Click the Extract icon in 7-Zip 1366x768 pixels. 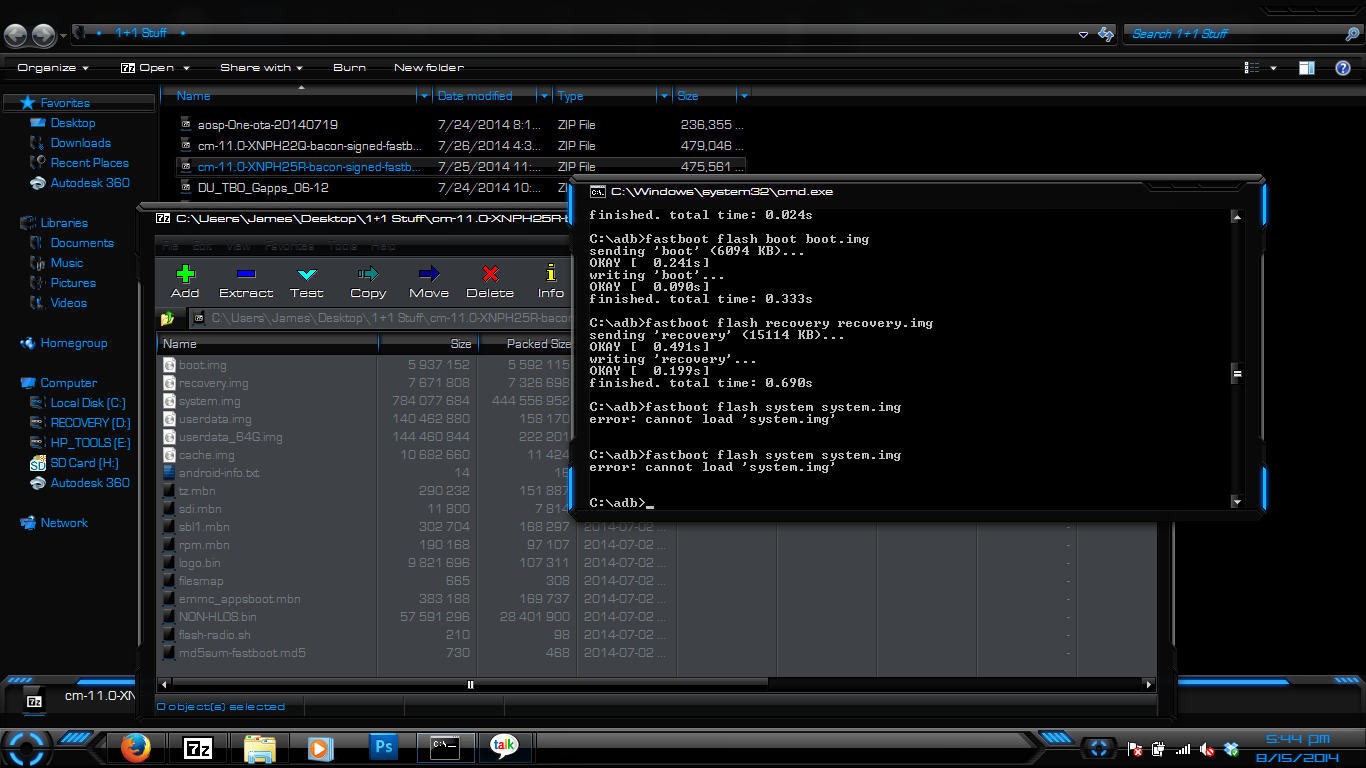[x=246, y=274]
